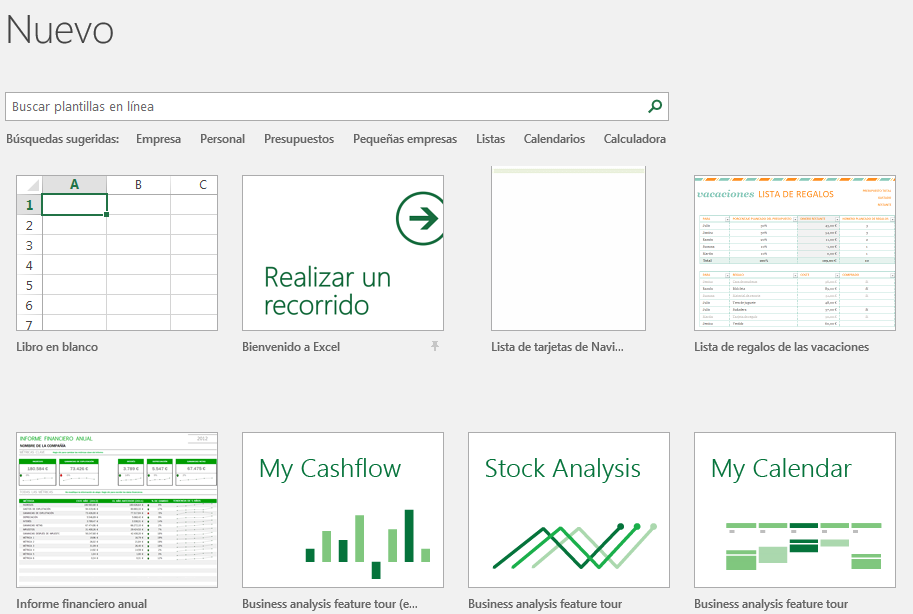Open Lista de regalos de vacaciones template
Screen dimensions: 913x614
coord(795,253)
